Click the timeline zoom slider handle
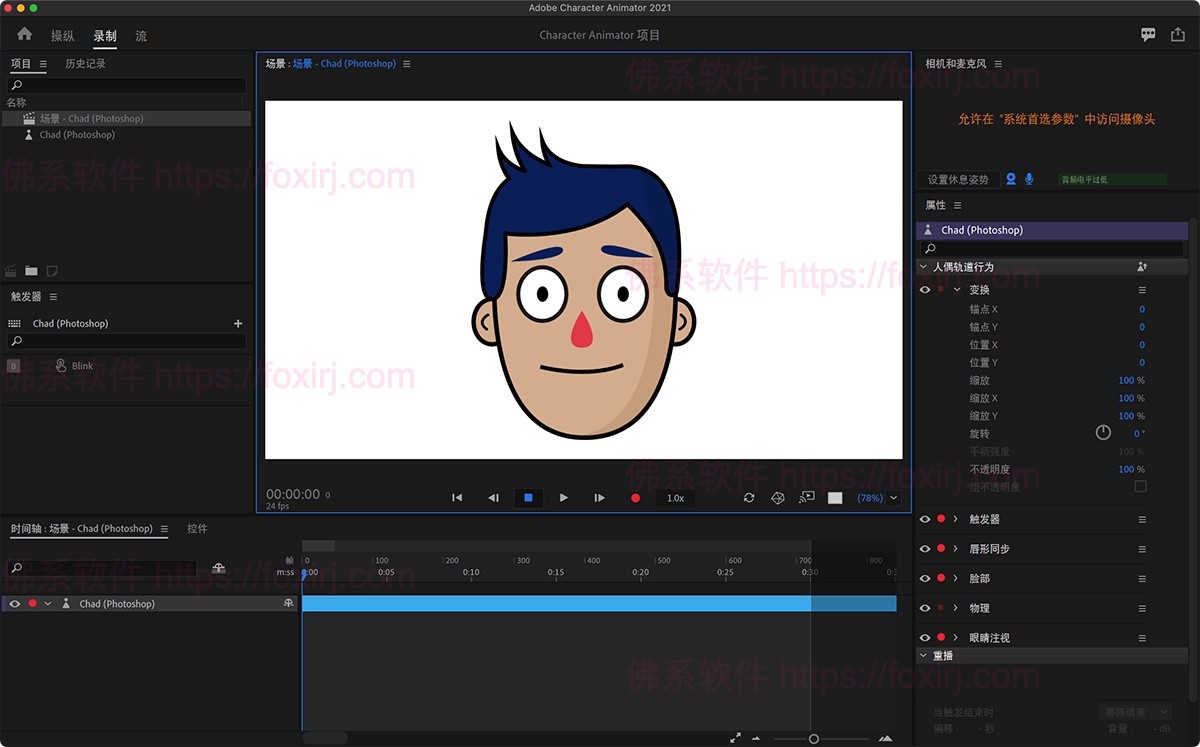The width and height of the screenshot is (1200, 747). click(814, 739)
